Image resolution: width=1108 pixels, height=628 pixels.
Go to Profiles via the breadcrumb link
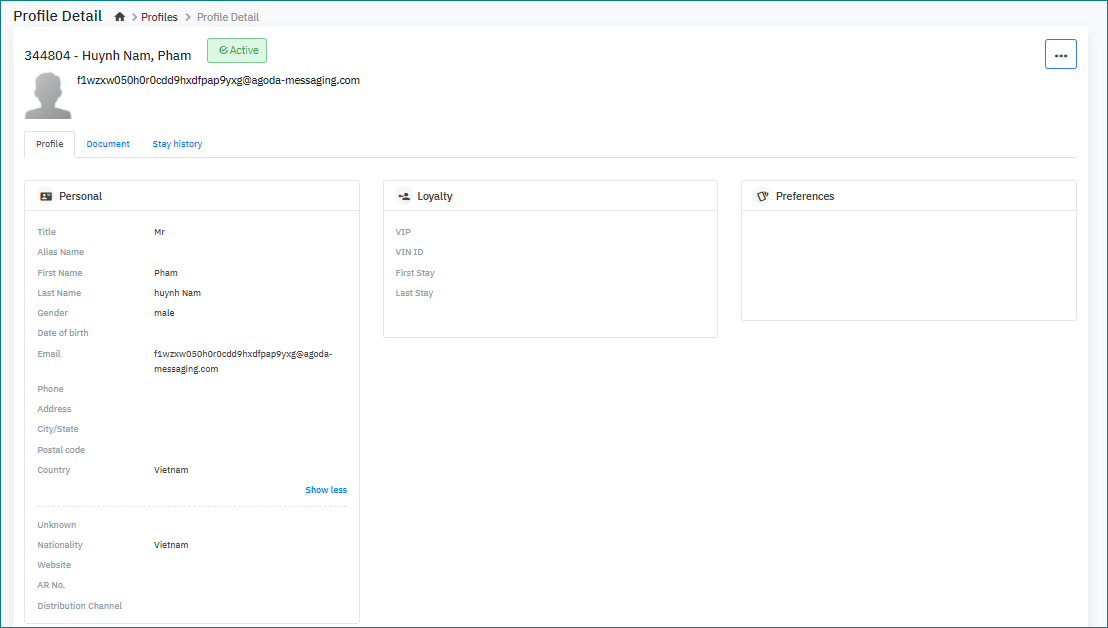click(x=159, y=17)
